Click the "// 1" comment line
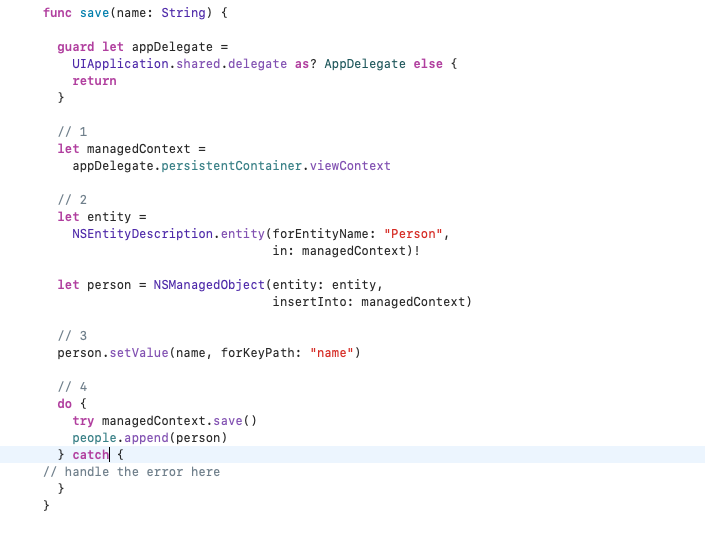705x537 pixels. click(72, 132)
